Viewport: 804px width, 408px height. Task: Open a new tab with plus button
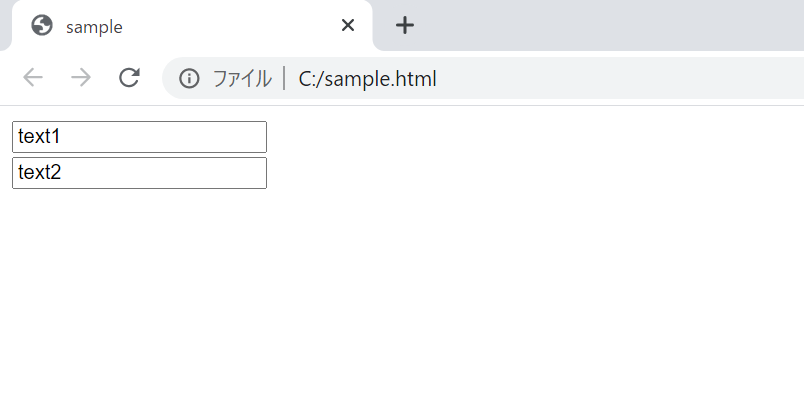tap(404, 26)
